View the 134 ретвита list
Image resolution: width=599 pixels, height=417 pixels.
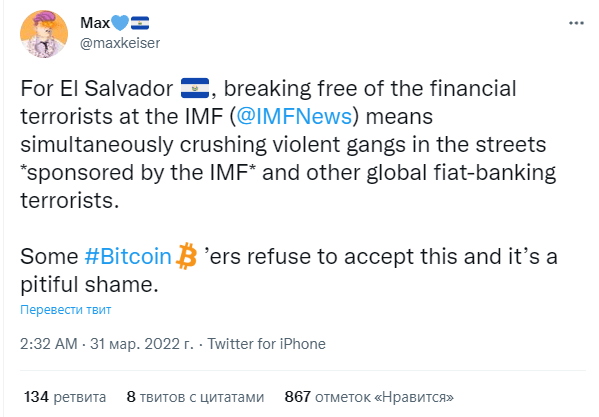click(65, 397)
